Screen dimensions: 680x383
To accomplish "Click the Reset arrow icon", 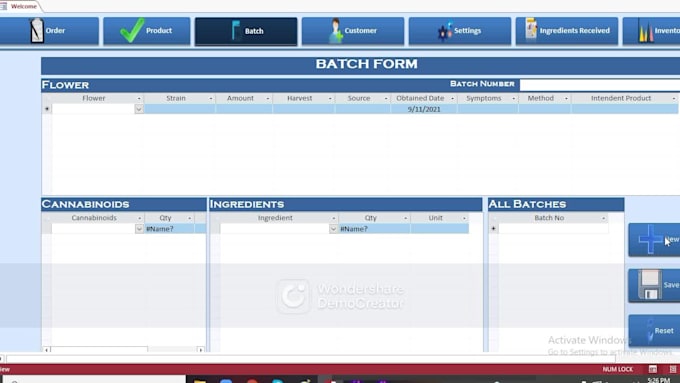I will (x=649, y=330).
